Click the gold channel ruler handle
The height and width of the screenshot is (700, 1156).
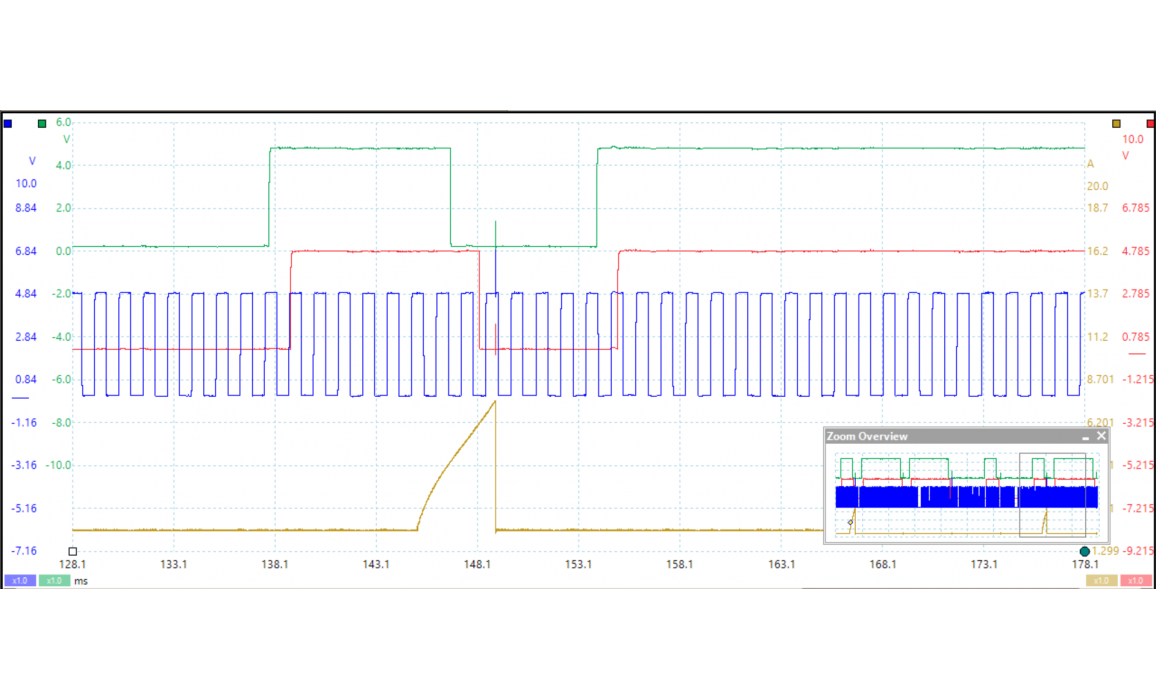coord(1116,124)
